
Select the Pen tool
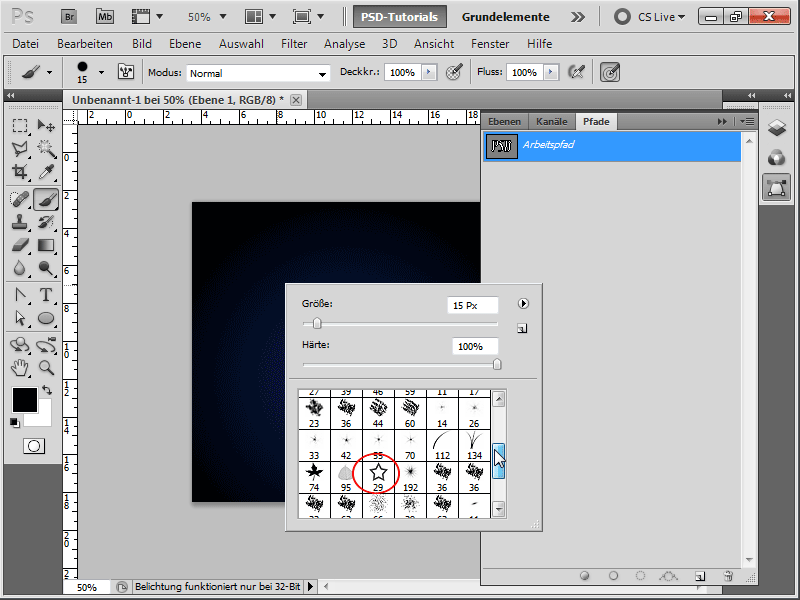pos(20,295)
